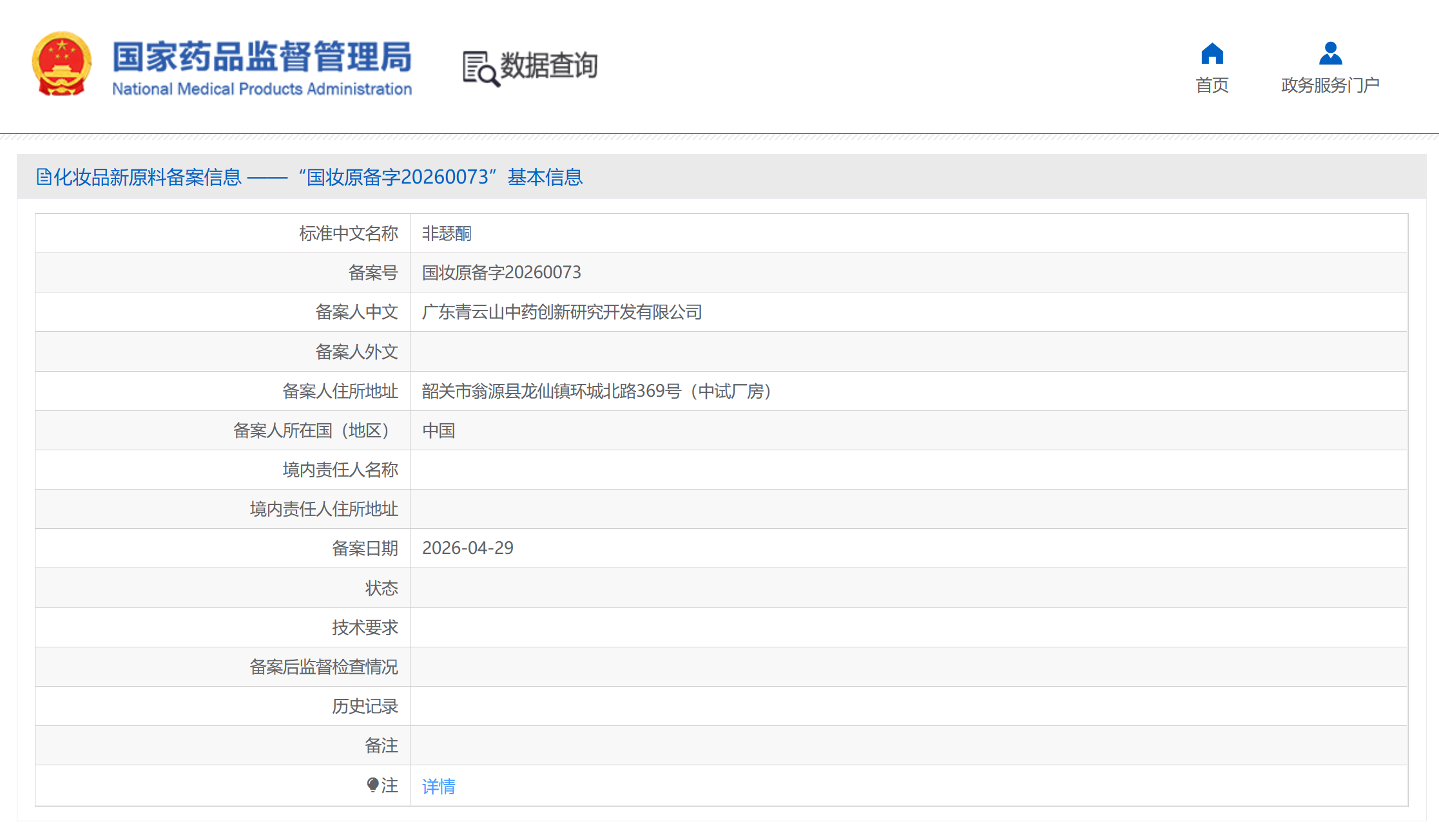Click the filer company name cell
Image resolution: width=1439 pixels, height=840 pixels.
(561, 312)
